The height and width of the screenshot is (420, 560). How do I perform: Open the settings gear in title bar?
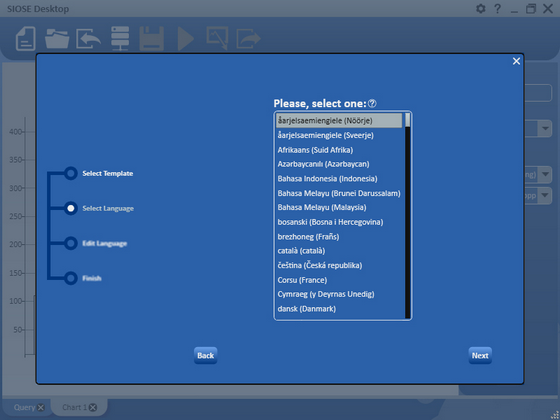(x=481, y=8)
